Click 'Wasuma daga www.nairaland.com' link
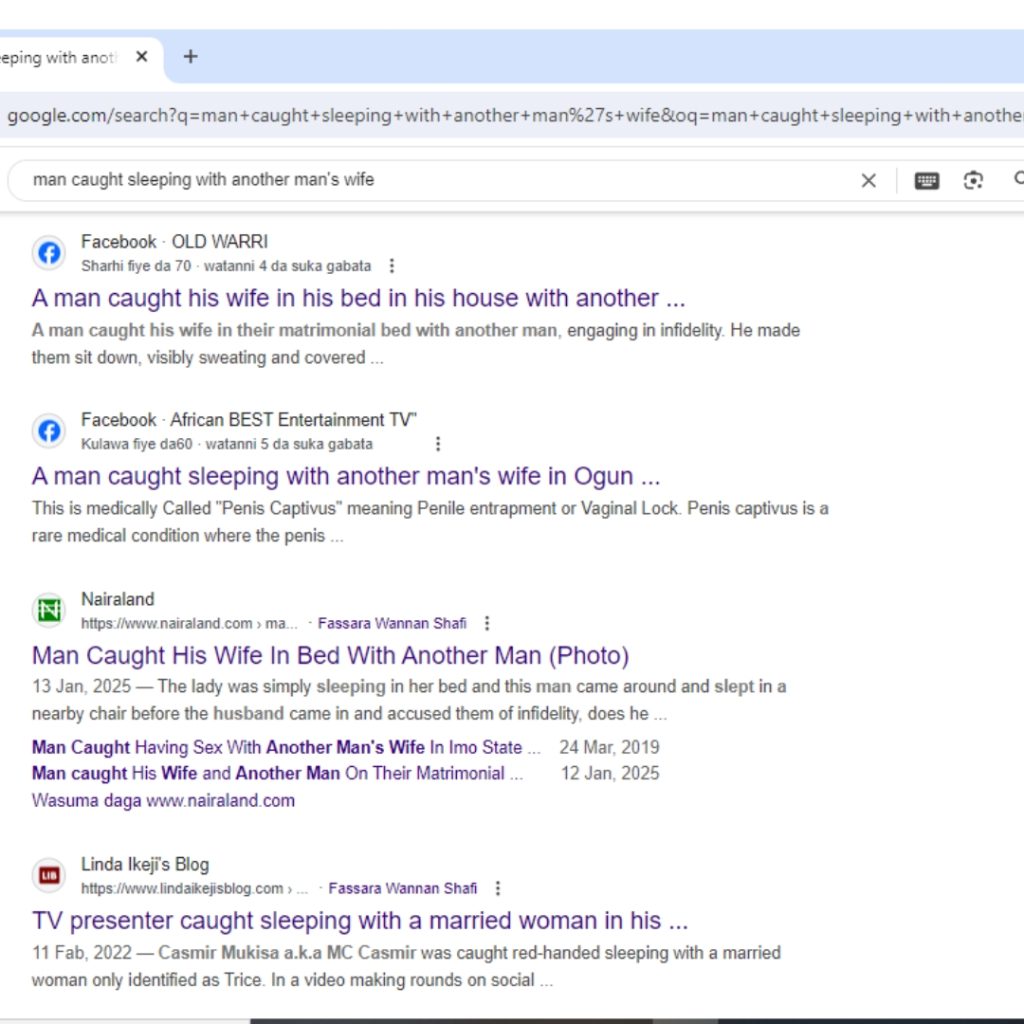The height and width of the screenshot is (1024, 1024). (x=163, y=801)
